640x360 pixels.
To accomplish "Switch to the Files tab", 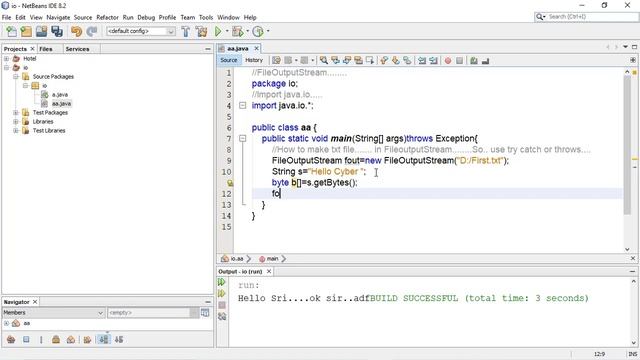I will tap(46, 49).
